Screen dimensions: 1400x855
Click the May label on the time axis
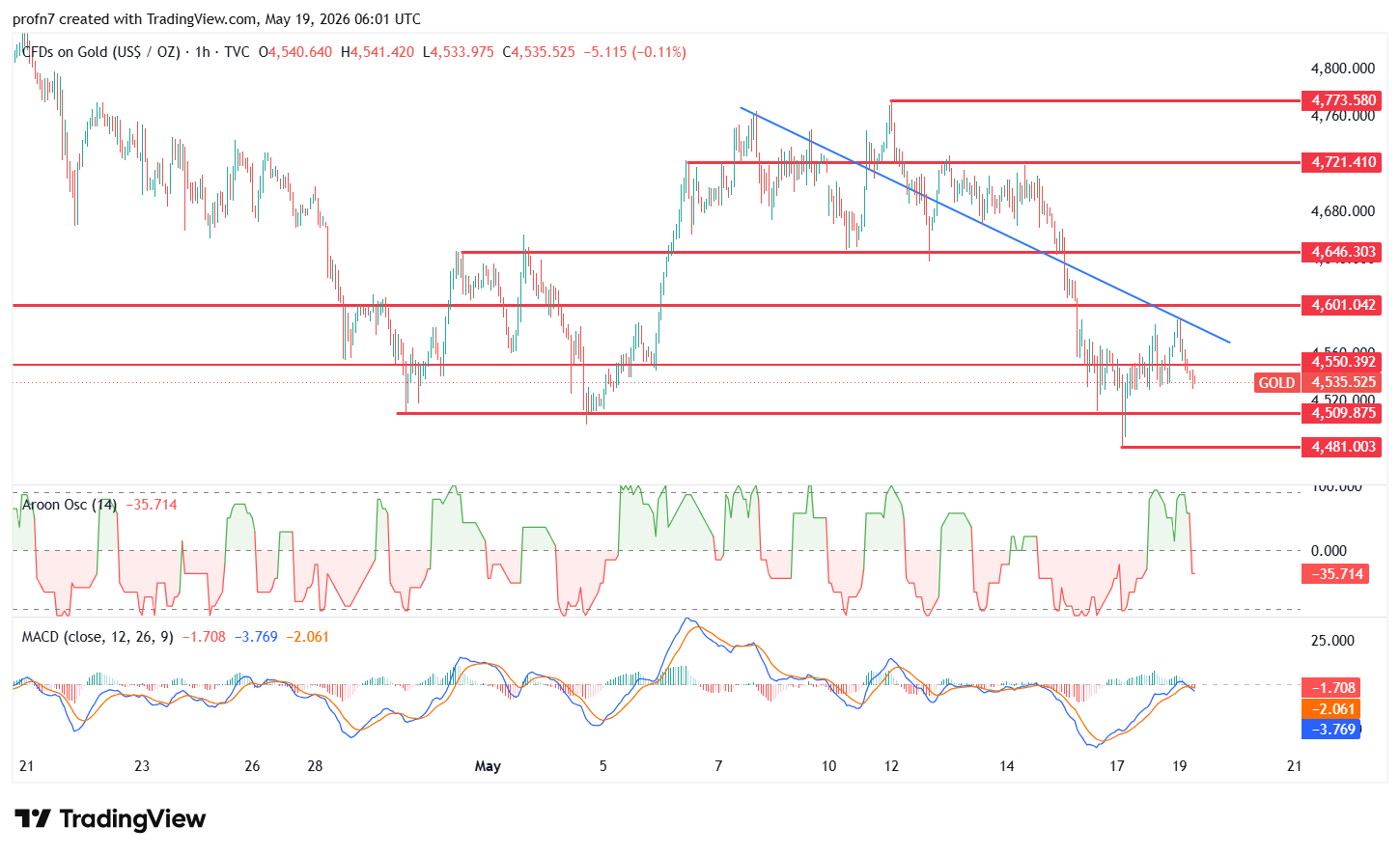click(488, 766)
